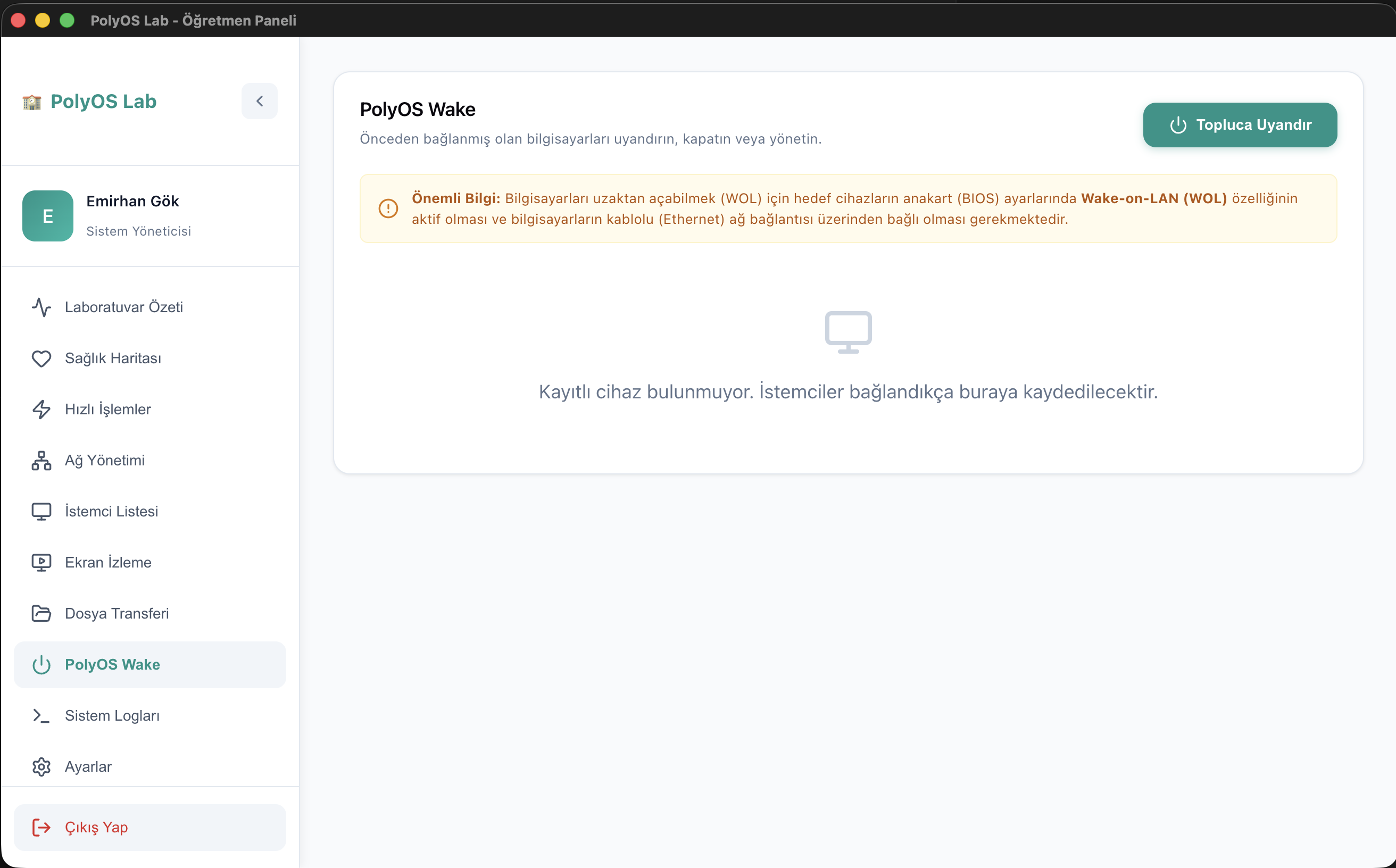
Task: Click the empty-state monitor icon
Action: (x=848, y=332)
